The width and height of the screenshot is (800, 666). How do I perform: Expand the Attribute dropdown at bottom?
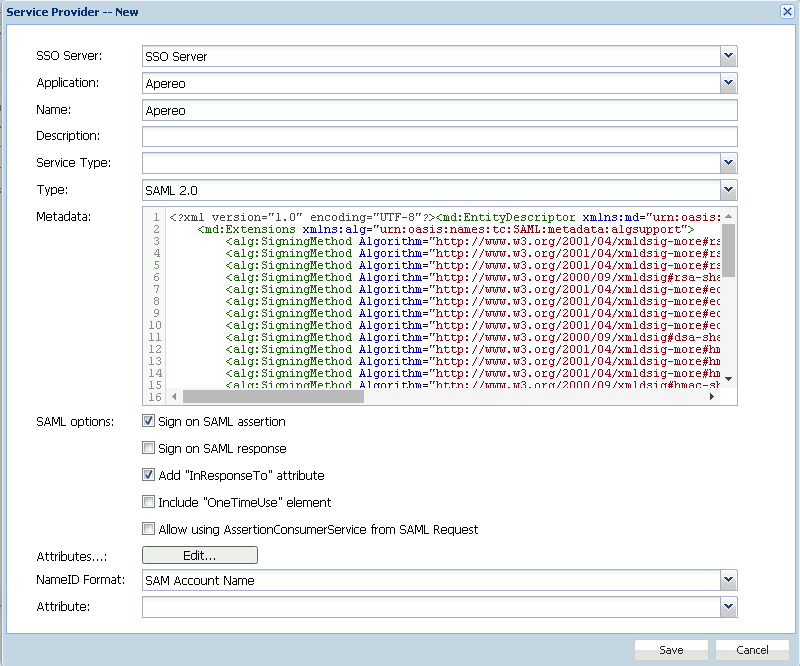728,607
